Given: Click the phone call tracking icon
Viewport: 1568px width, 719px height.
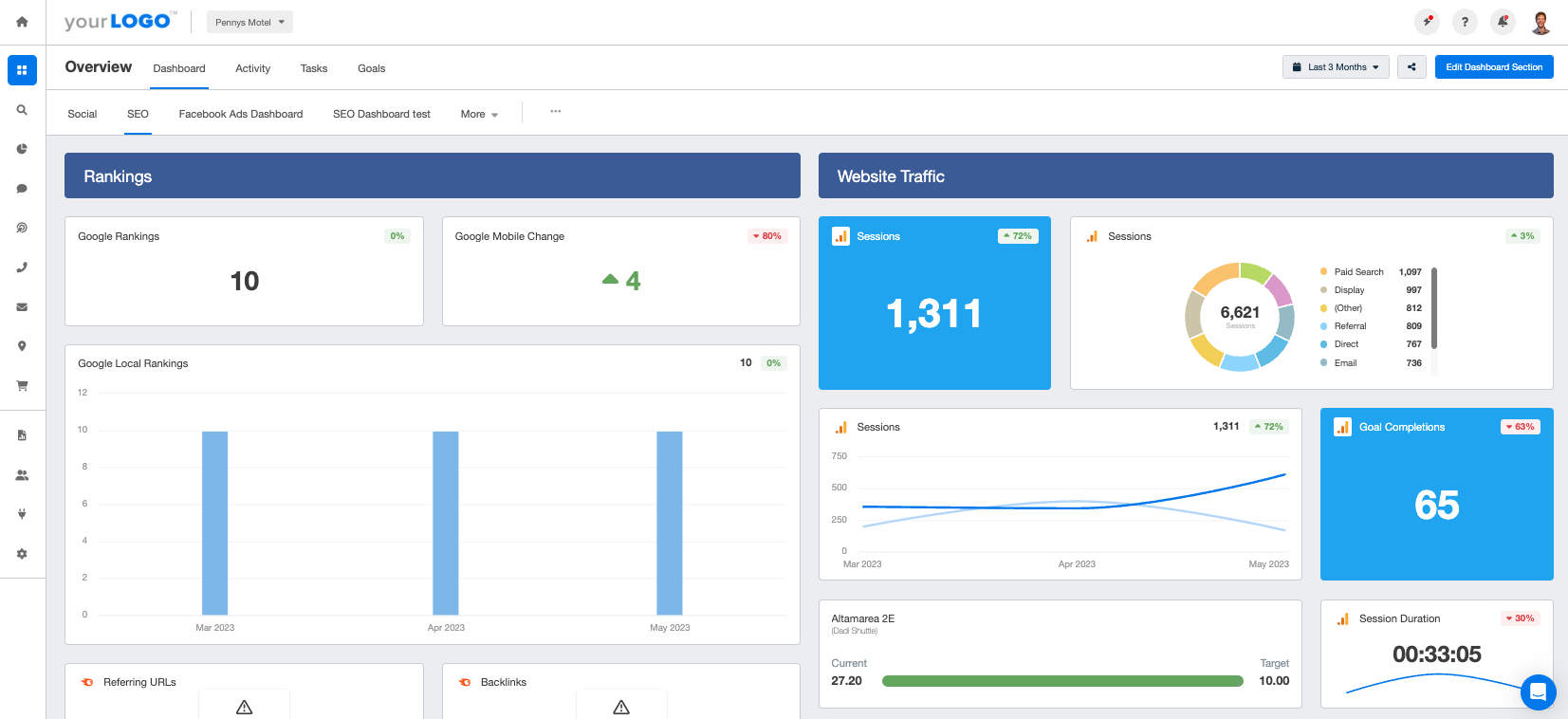Looking at the screenshot, I should tap(22, 267).
